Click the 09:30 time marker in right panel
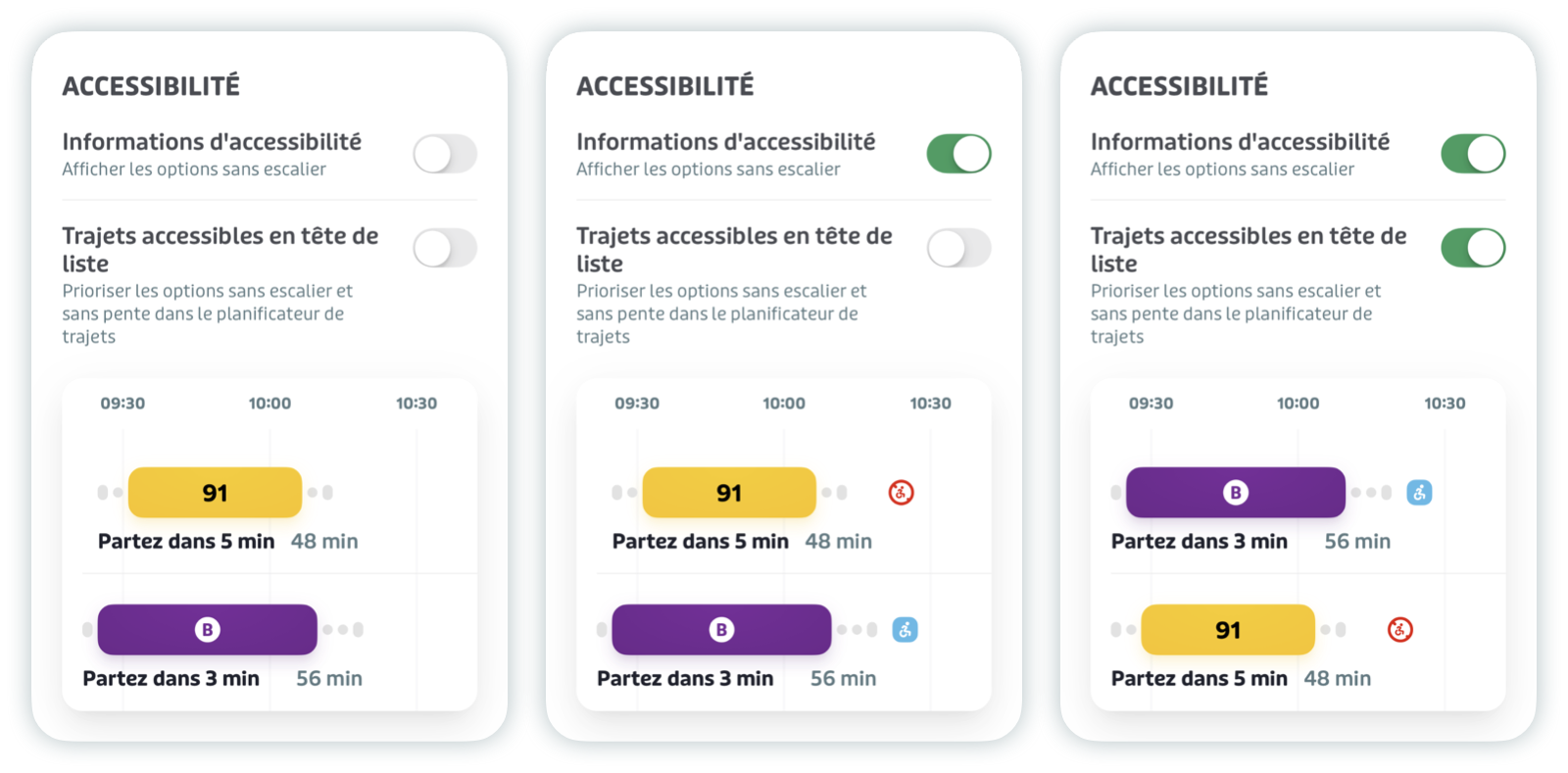The width and height of the screenshot is (1568, 773). pos(1151,403)
